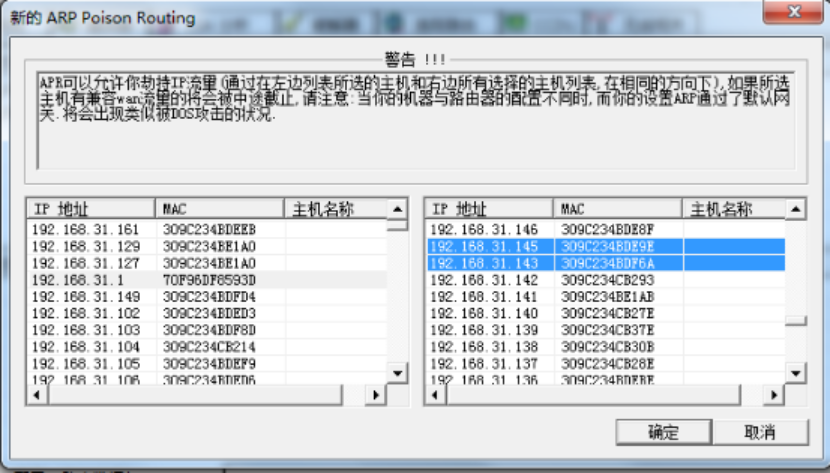Click MAC 309C234CB30B cell
830x473 pixels.
point(608,347)
